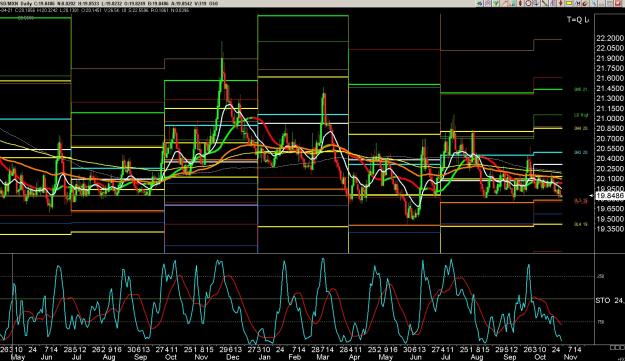Click the Feb label on date axis
Image resolution: width=625 pixels, height=361 pixels.
click(x=295, y=357)
